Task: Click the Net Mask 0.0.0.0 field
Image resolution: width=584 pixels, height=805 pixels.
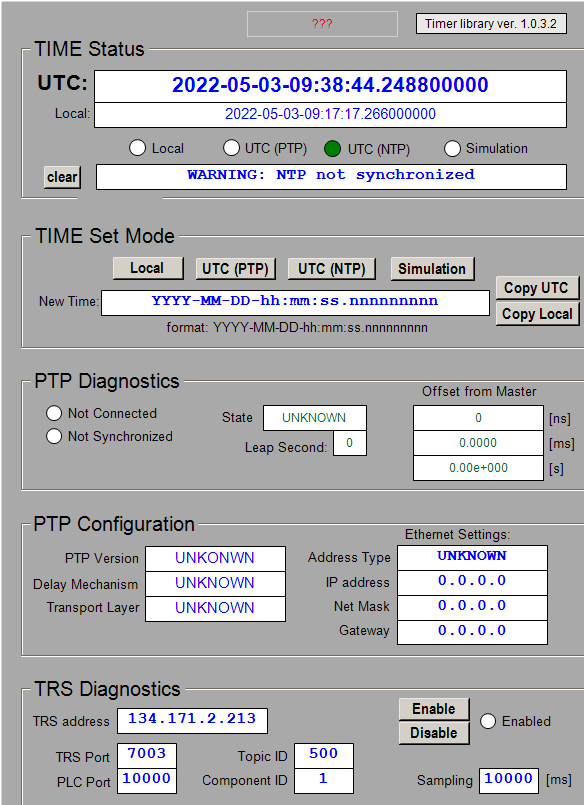Action: [x=472, y=608]
